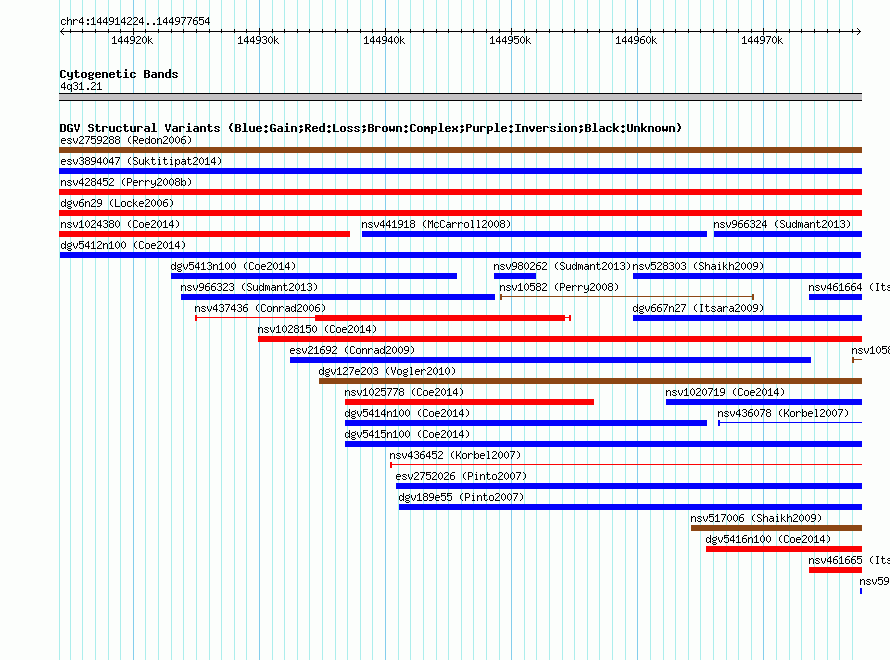Click nsv436078 (Korbel2007) label
This screenshot has height=660, width=890.
pos(783,413)
